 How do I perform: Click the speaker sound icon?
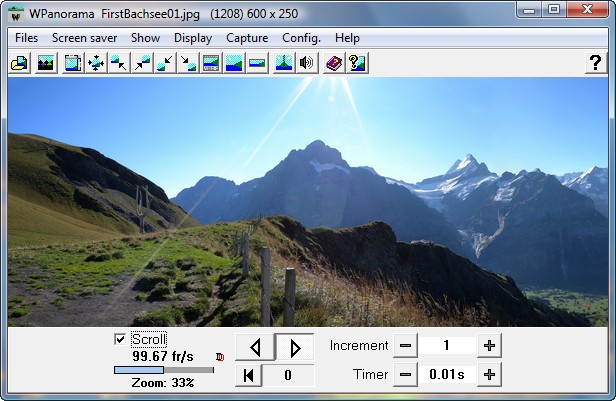(x=307, y=63)
